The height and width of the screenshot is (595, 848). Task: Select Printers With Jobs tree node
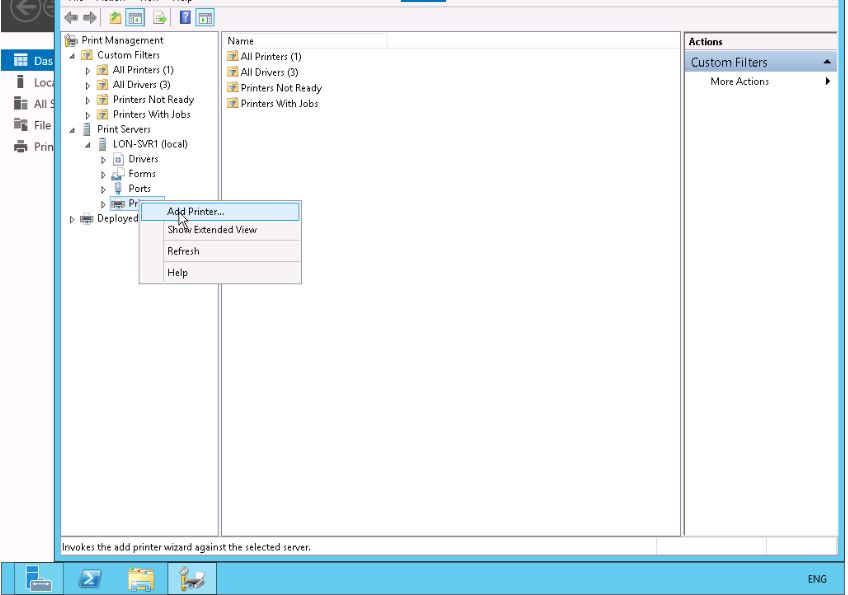pyautogui.click(x=151, y=114)
